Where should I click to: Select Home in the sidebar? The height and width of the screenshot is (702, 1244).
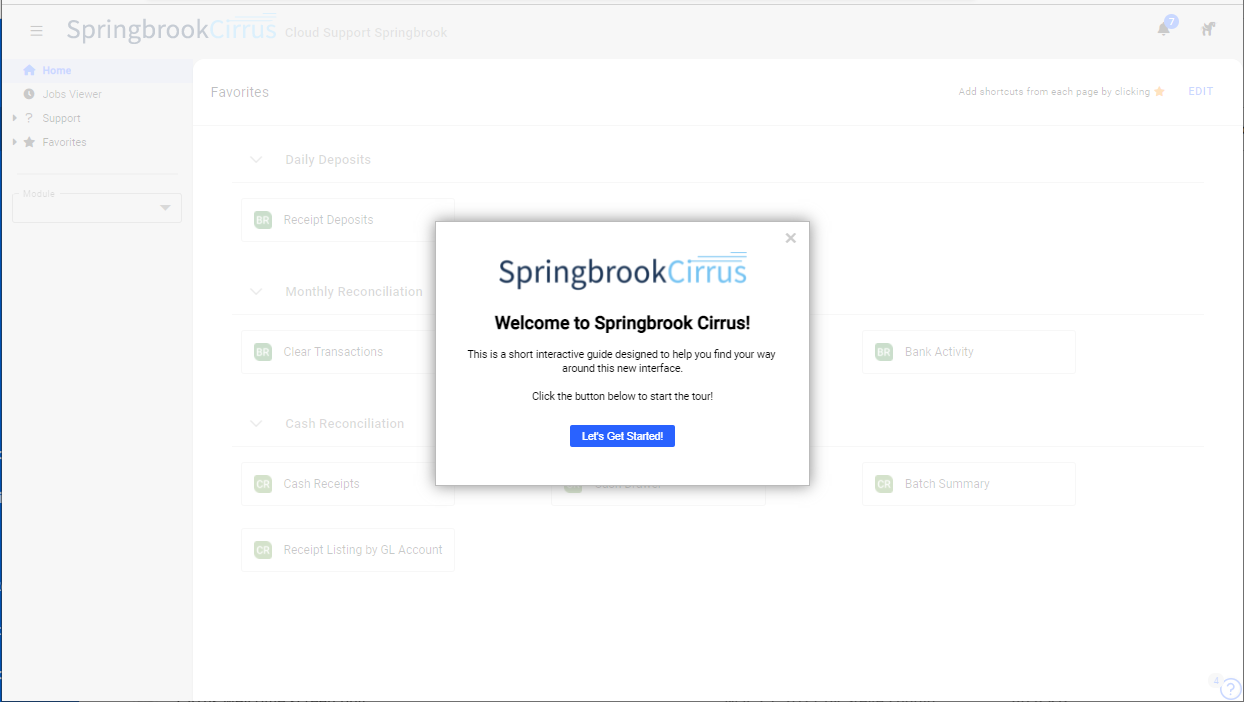point(58,70)
